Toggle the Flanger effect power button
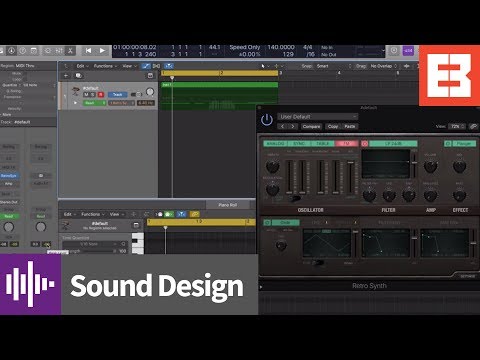480x360 pixels. [448, 144]
